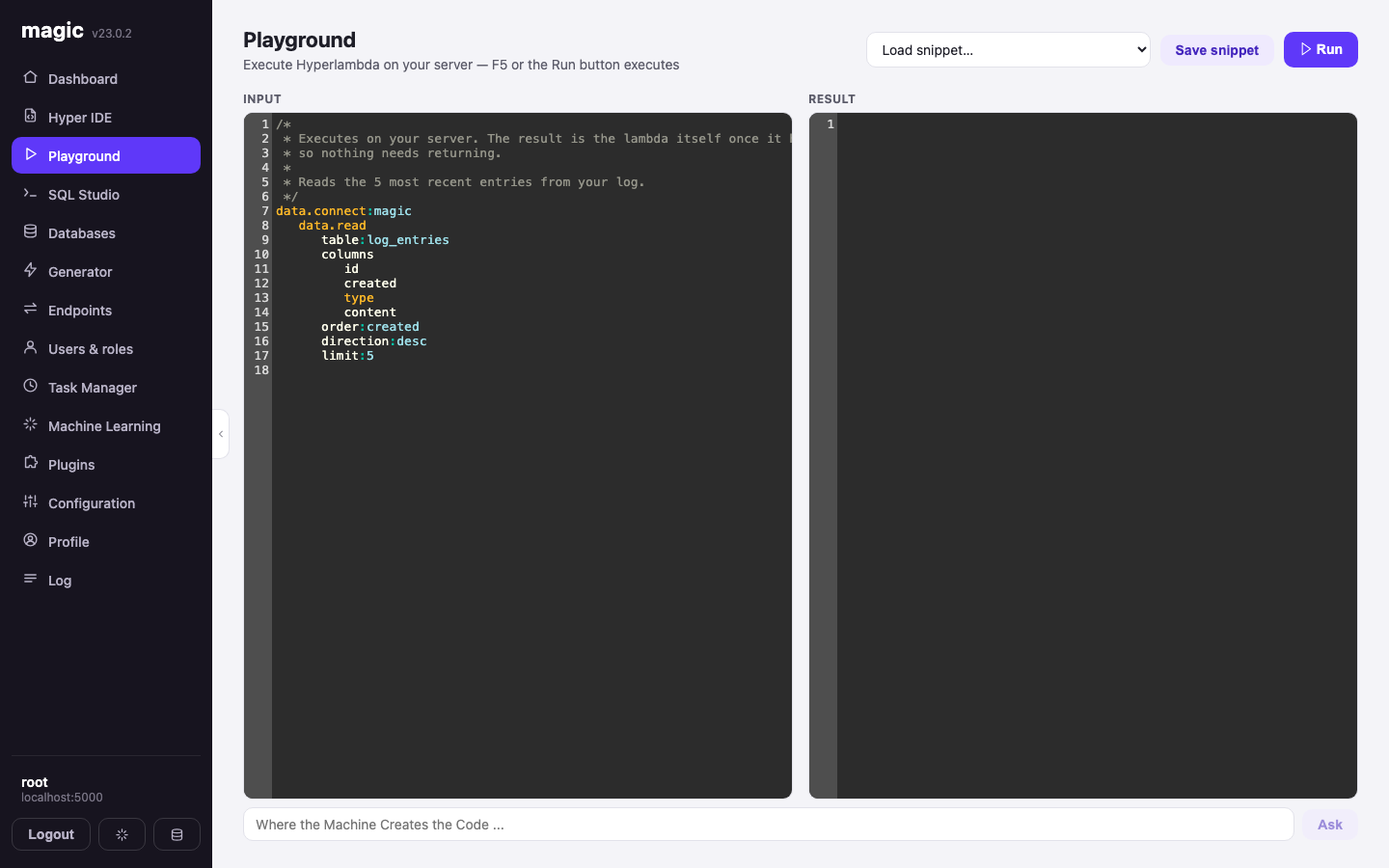
Task: Log out of the root account
Action: [x=51, y=834]
